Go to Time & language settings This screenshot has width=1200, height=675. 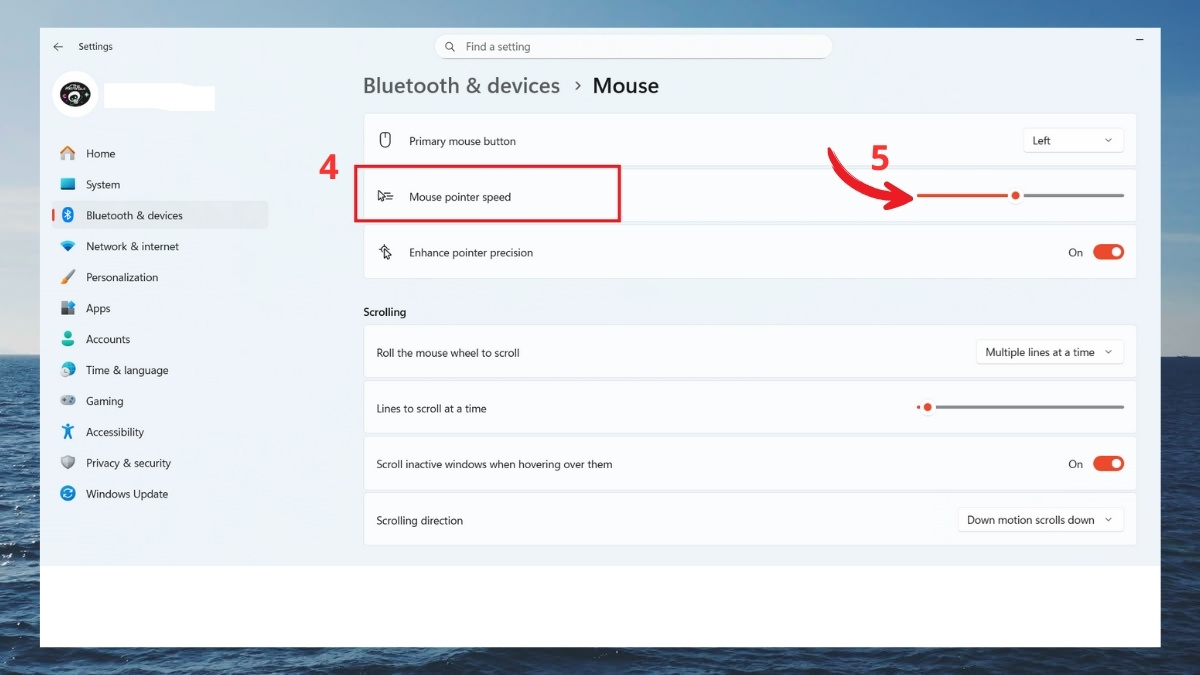127,370
